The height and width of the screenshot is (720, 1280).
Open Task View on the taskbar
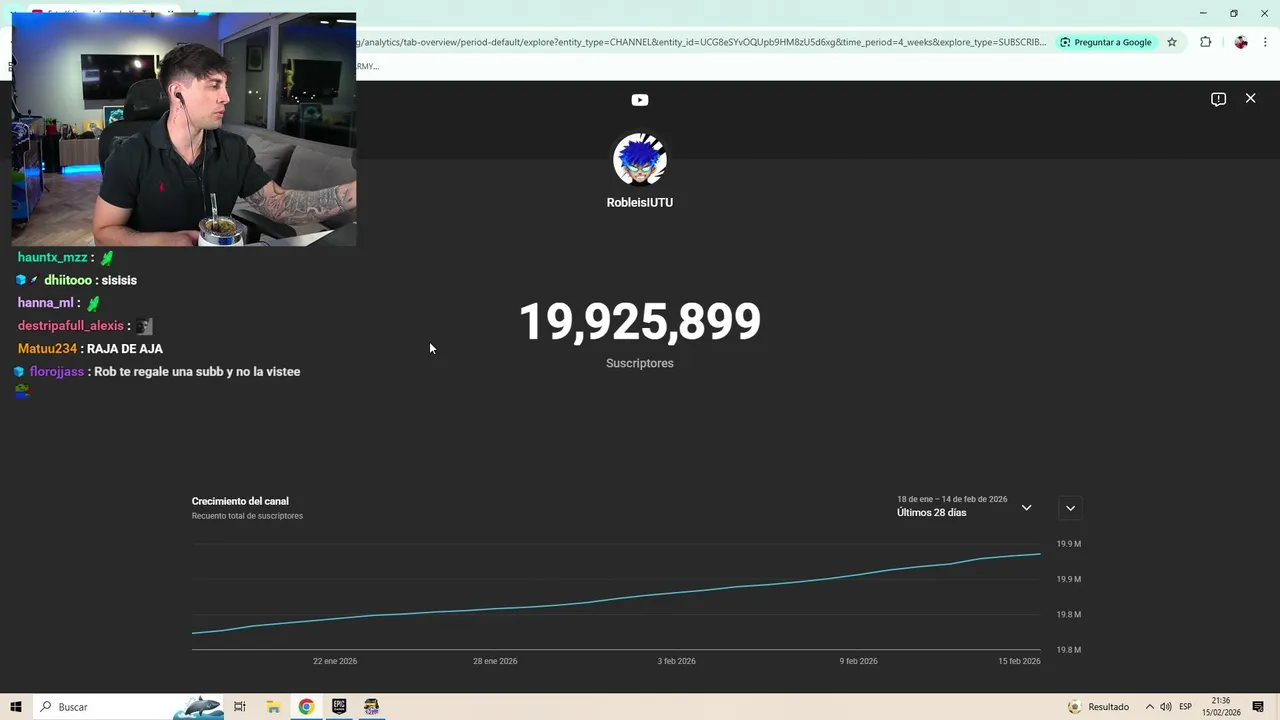click(240, 707)
